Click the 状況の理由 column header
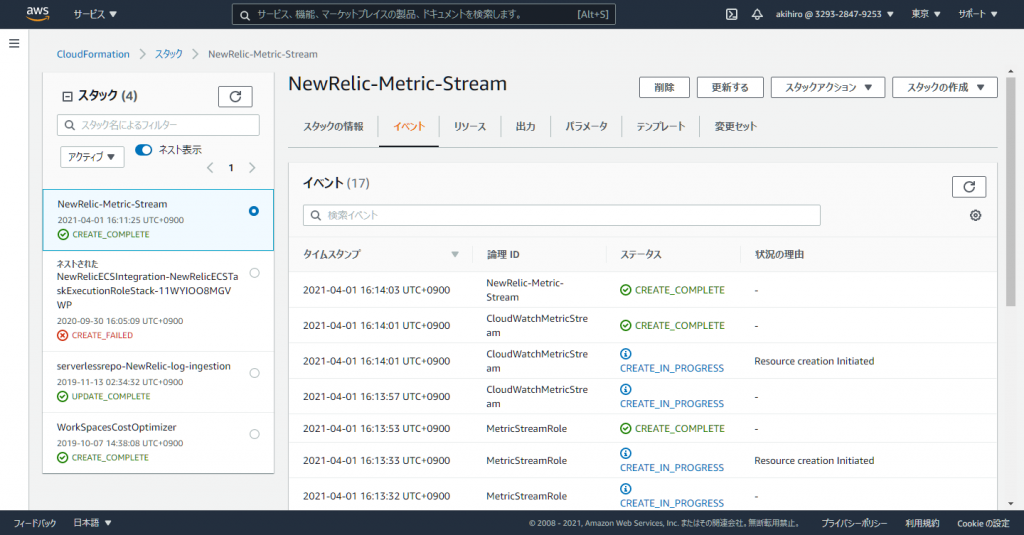Viewport: 1024px width, 535px height. (x=779, y=255)
